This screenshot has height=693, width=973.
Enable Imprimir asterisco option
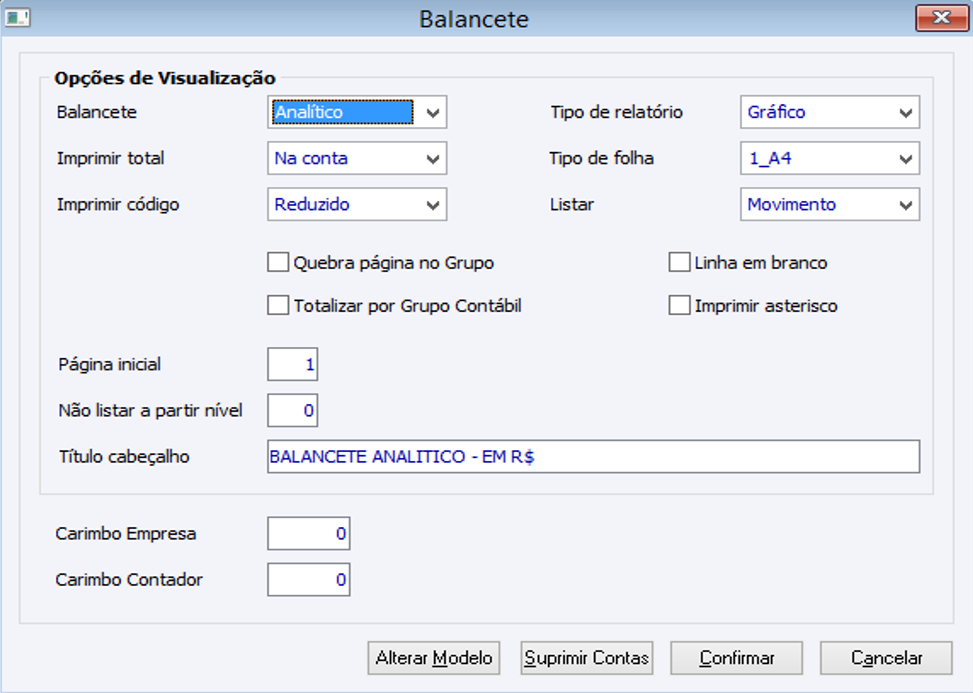[679, 306]
